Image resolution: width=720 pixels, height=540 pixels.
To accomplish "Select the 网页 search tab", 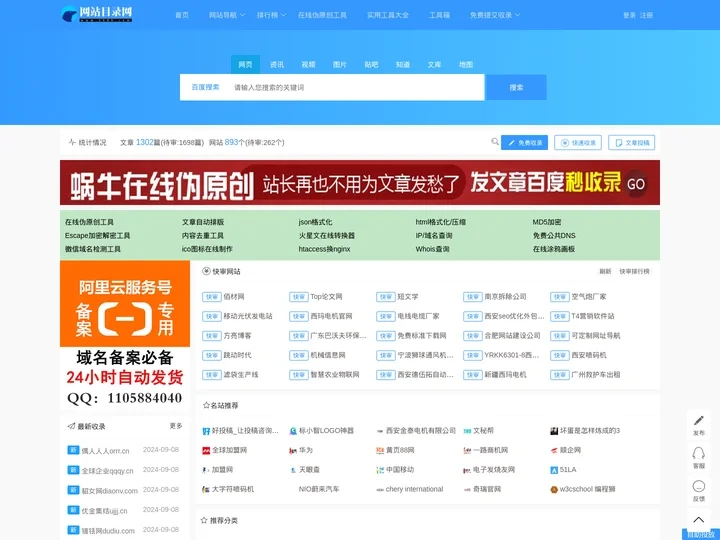I will click(245, 64).
